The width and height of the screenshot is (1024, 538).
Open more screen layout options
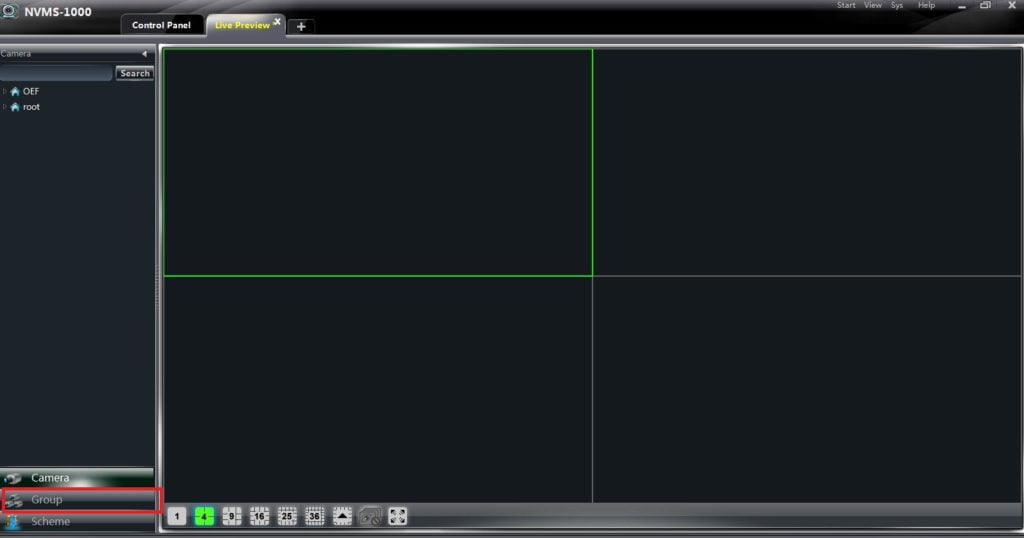point(342,516)
